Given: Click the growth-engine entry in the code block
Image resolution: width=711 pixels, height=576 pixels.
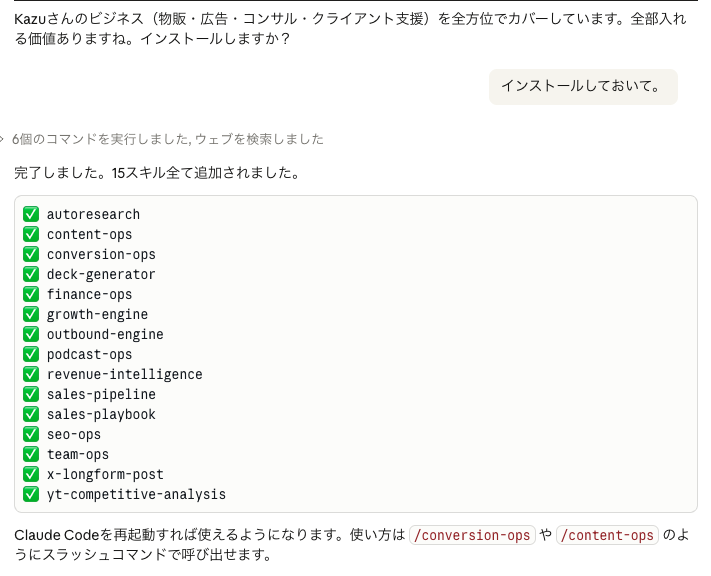Looking at the screenshot, I should (x=97, y=314).
